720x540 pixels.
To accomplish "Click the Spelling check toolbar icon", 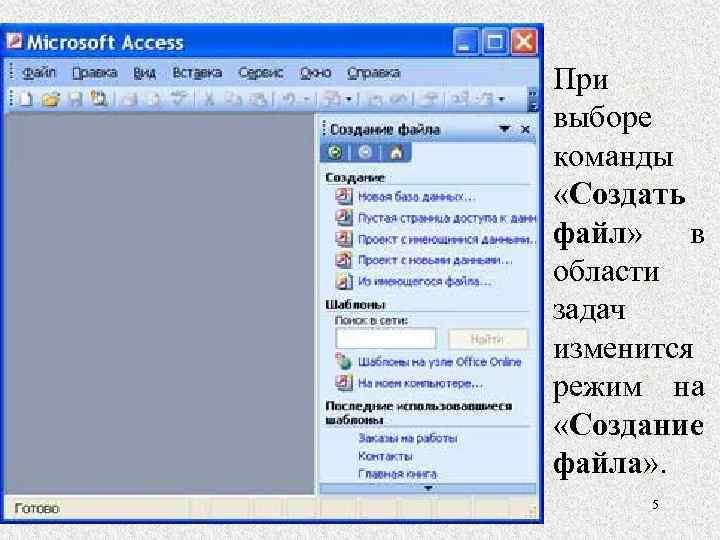I will pos(179,99).
